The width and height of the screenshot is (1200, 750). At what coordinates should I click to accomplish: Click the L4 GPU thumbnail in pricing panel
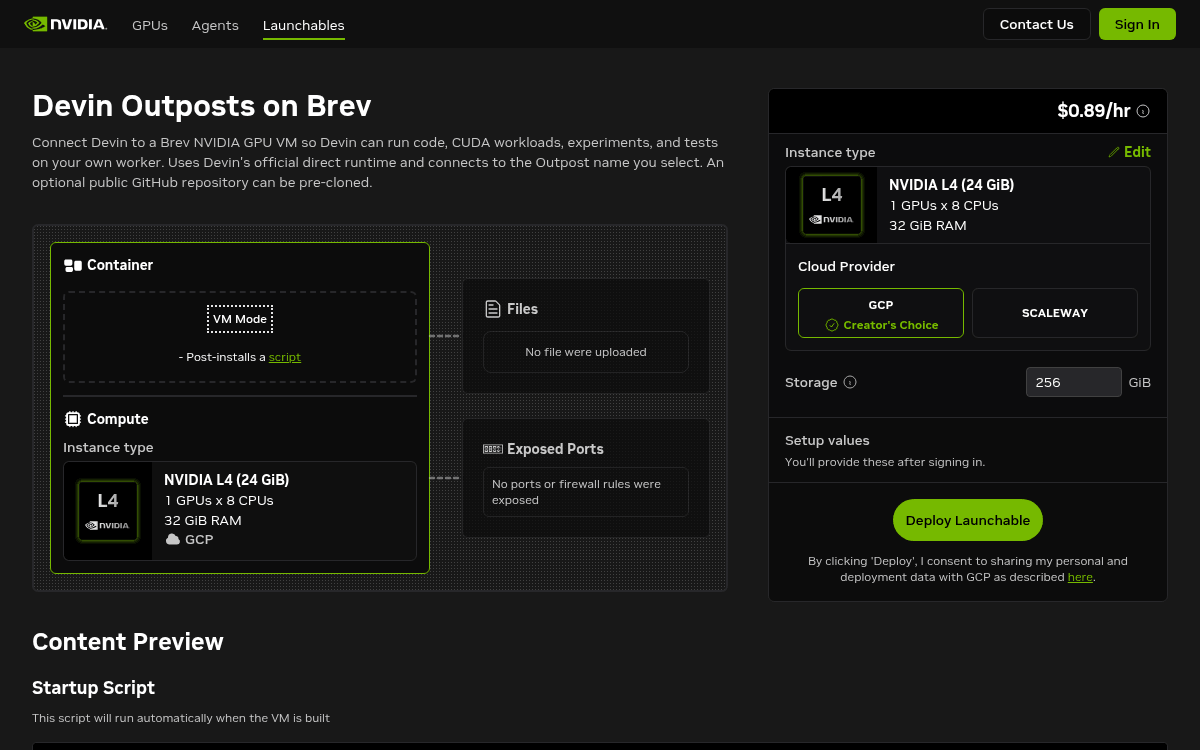click(x=832, y=205)
